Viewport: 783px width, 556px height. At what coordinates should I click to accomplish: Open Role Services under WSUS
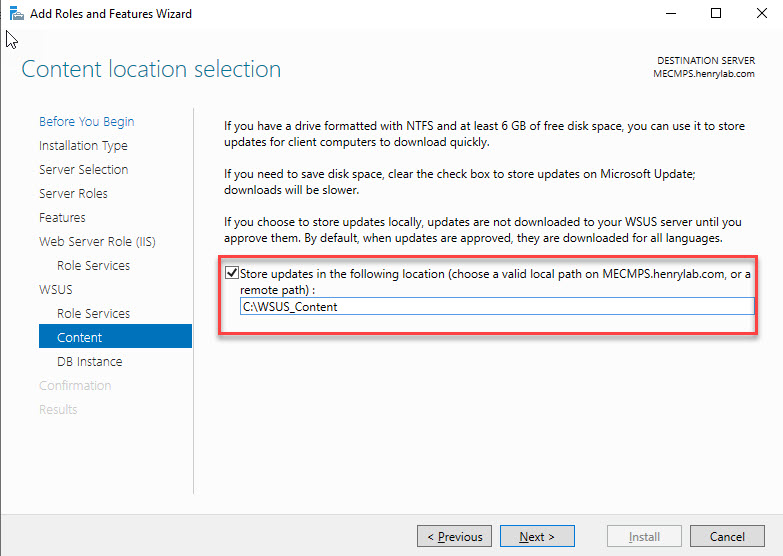[x=93, y=314]
